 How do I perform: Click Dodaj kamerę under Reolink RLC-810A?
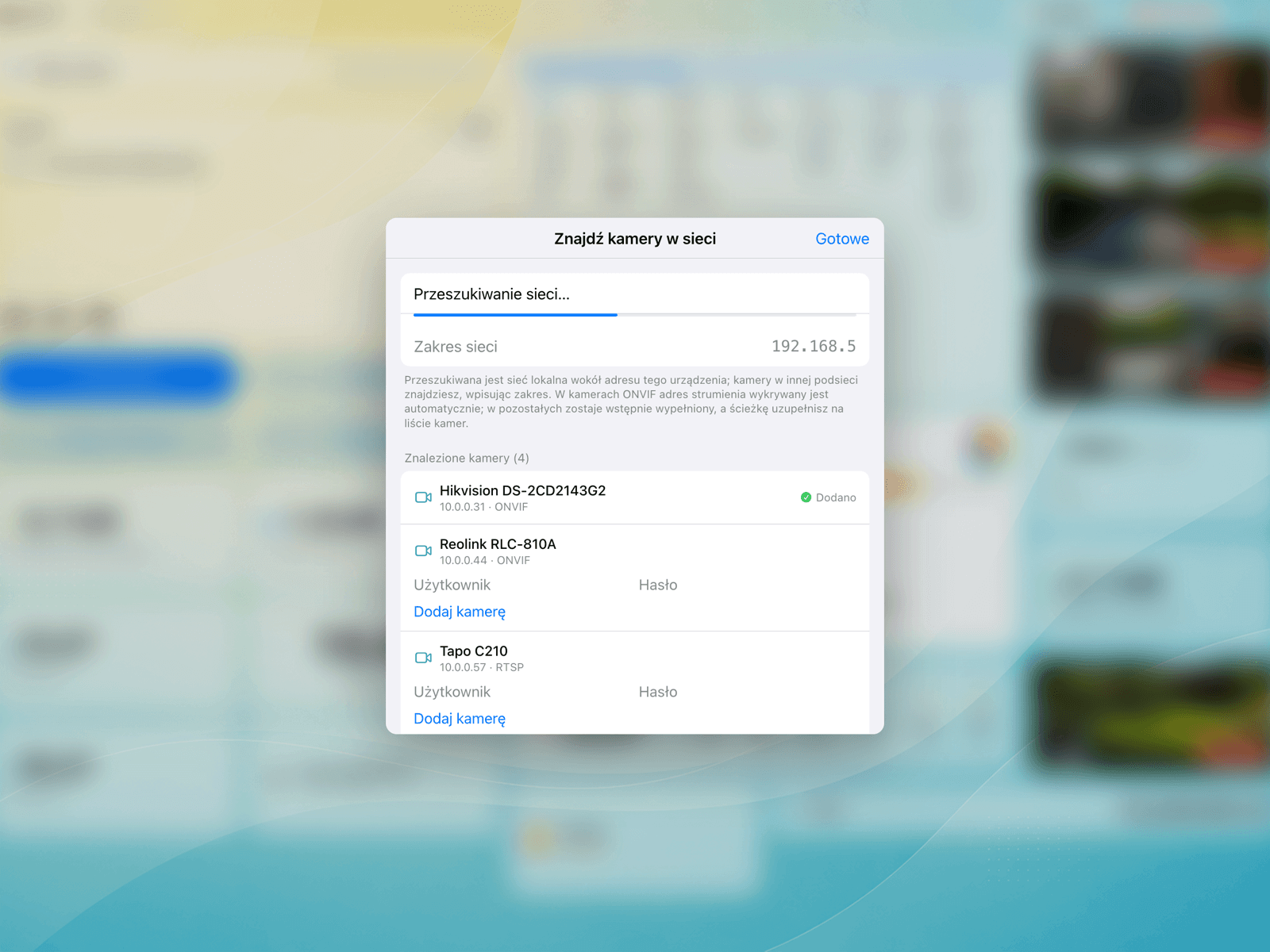pyautogui.click(x=460, y=612)
